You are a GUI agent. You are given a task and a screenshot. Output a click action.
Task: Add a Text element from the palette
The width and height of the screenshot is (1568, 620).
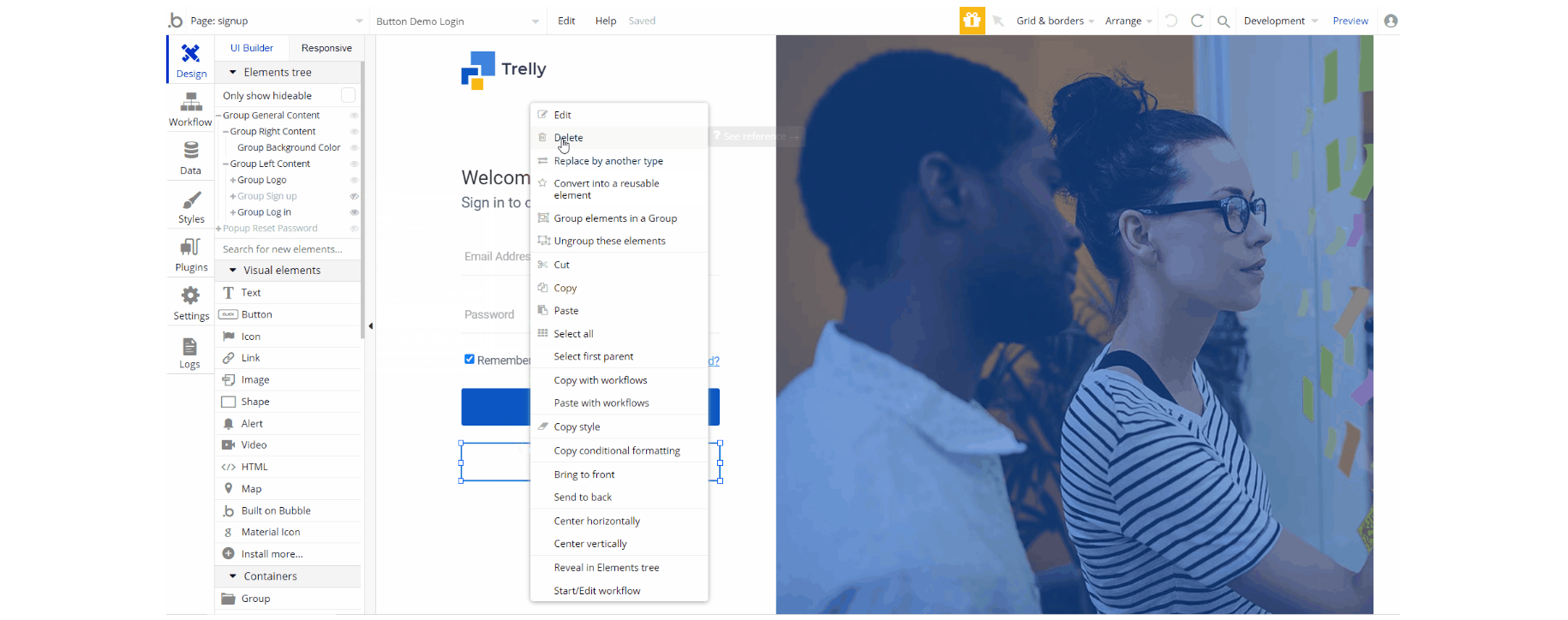289,293
